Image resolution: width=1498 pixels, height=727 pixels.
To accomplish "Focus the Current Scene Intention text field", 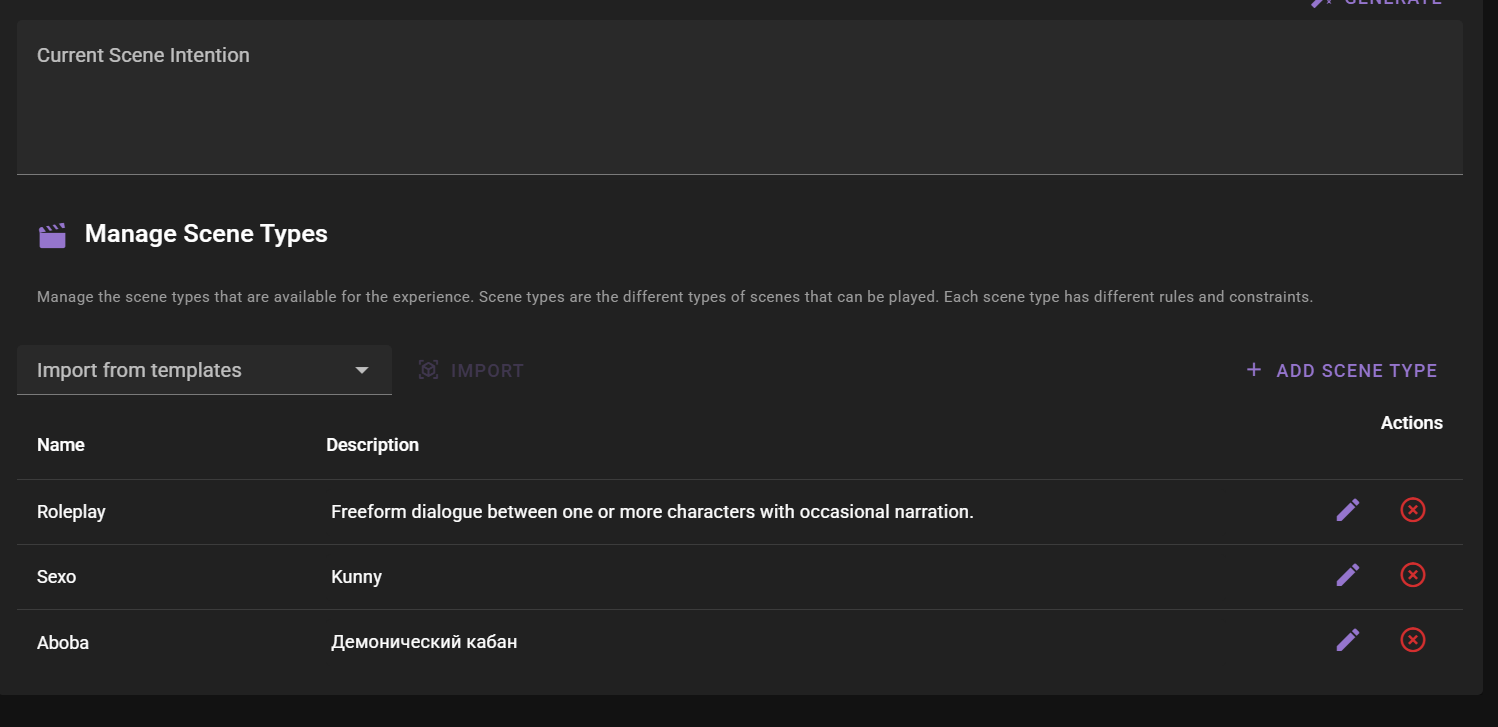I will point(739,110).
